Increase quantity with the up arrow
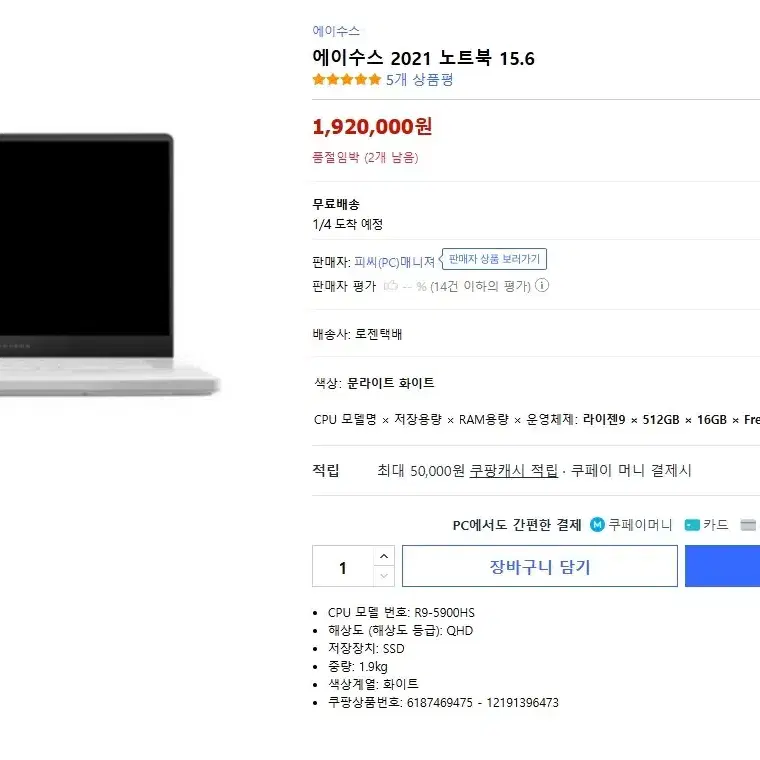 coord(384,556)
